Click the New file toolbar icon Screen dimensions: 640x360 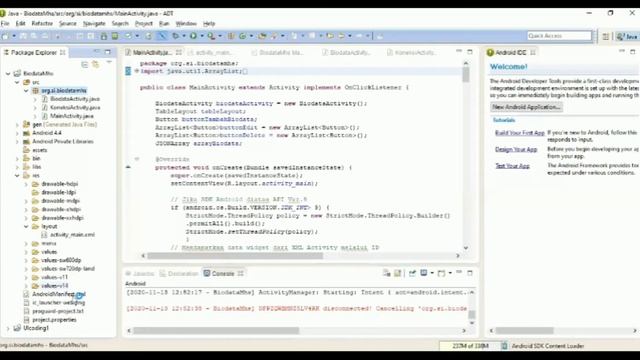[5, 36]
